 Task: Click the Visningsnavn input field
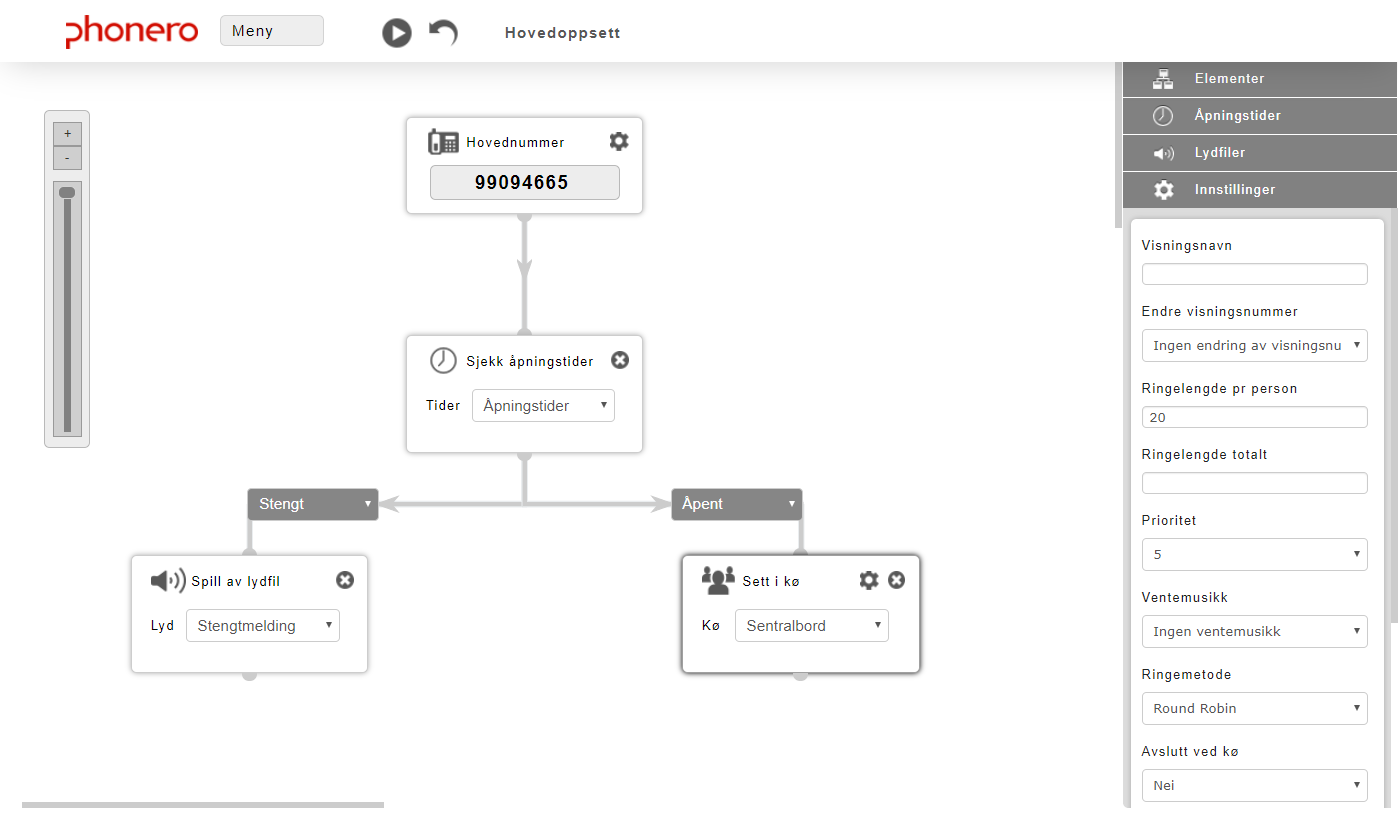point(1254,274)
